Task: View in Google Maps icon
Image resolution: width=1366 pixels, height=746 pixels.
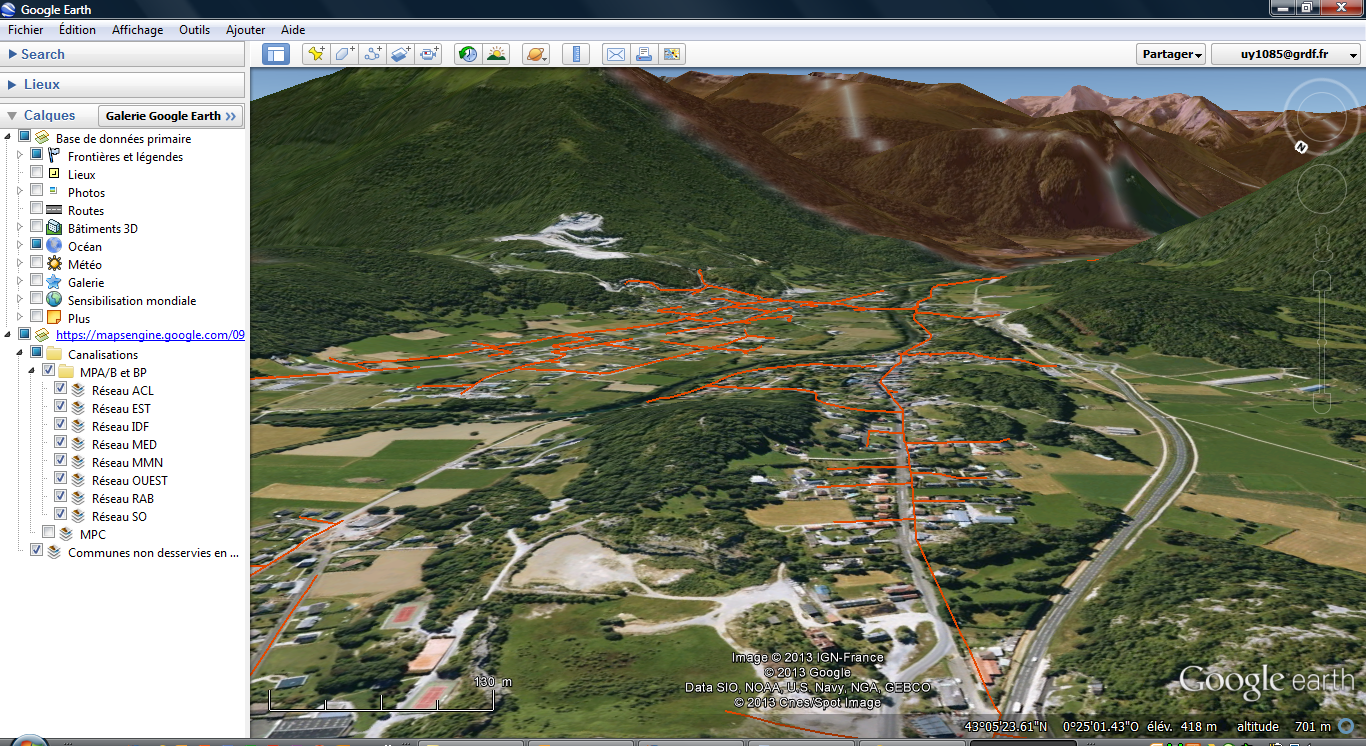Action: click(672, 54)
